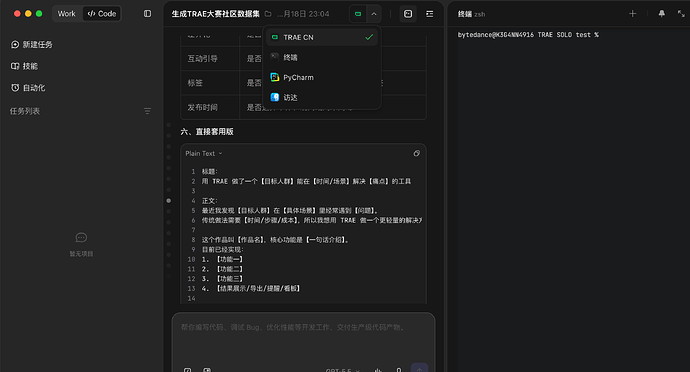Click the task title 生成TRAE大赛社区数据集

coord(216,14)
